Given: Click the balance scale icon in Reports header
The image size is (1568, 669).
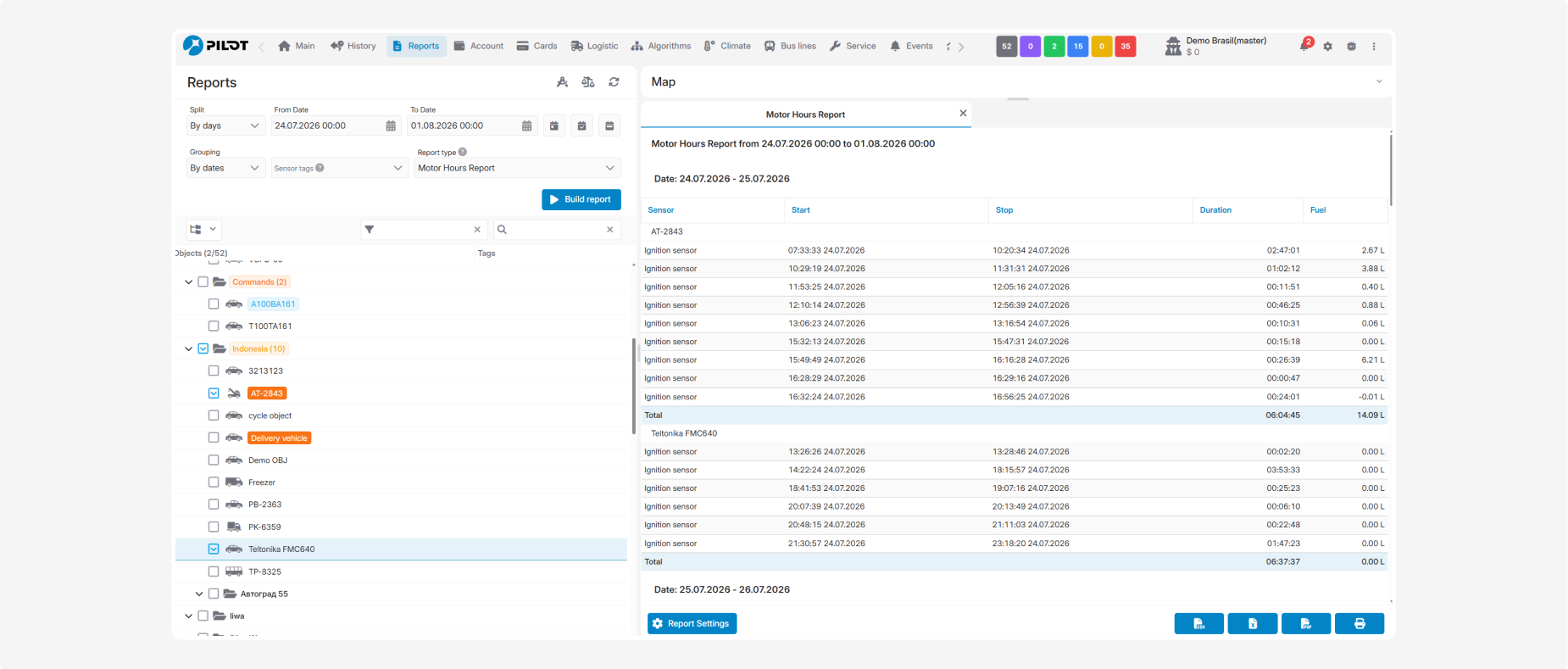Looking at the screenshot, I should point(588,82).
